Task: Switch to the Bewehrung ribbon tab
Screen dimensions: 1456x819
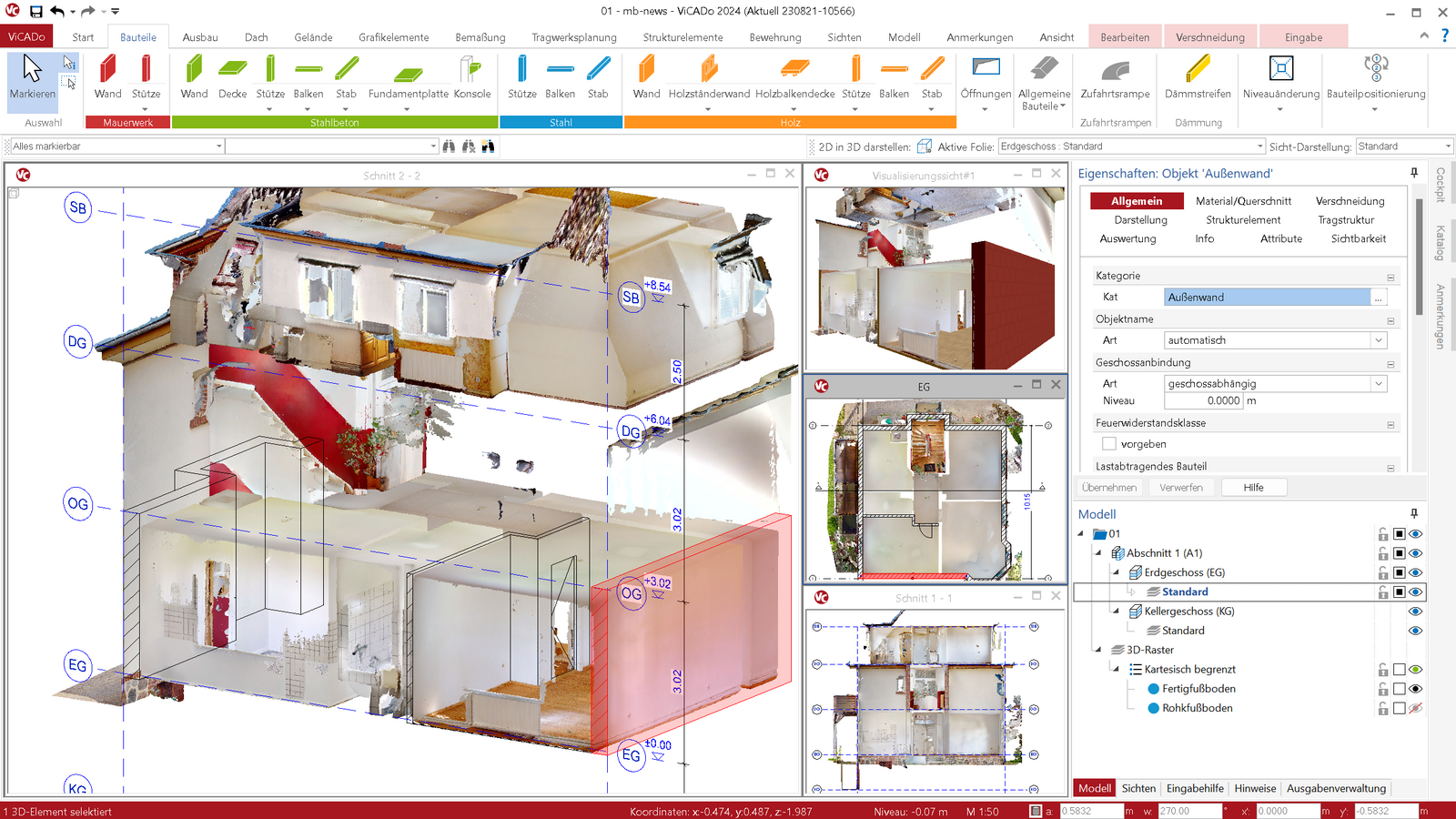Action: point(775,37)
